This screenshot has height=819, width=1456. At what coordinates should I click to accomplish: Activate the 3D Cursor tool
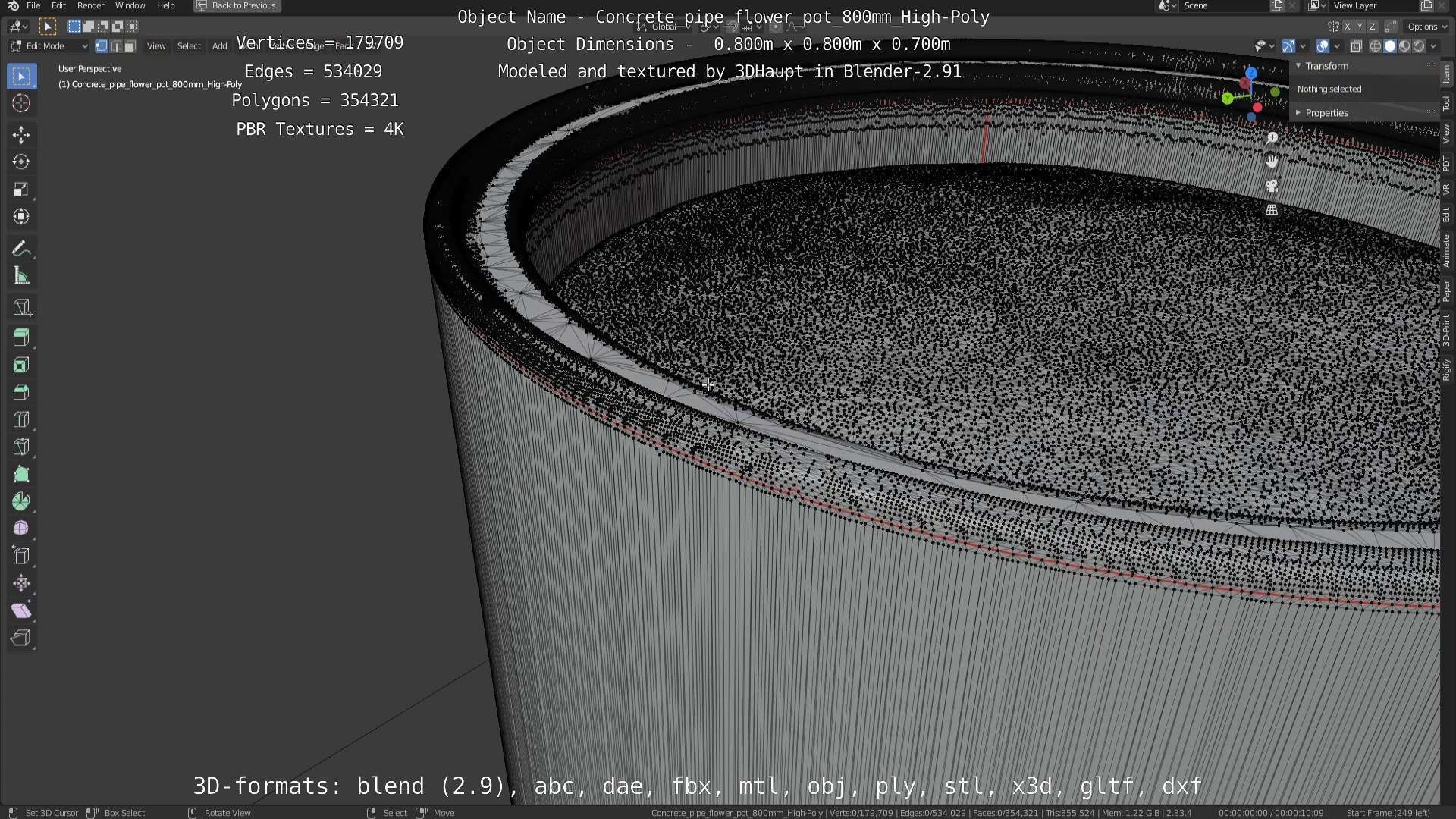(x=21, y=103)
